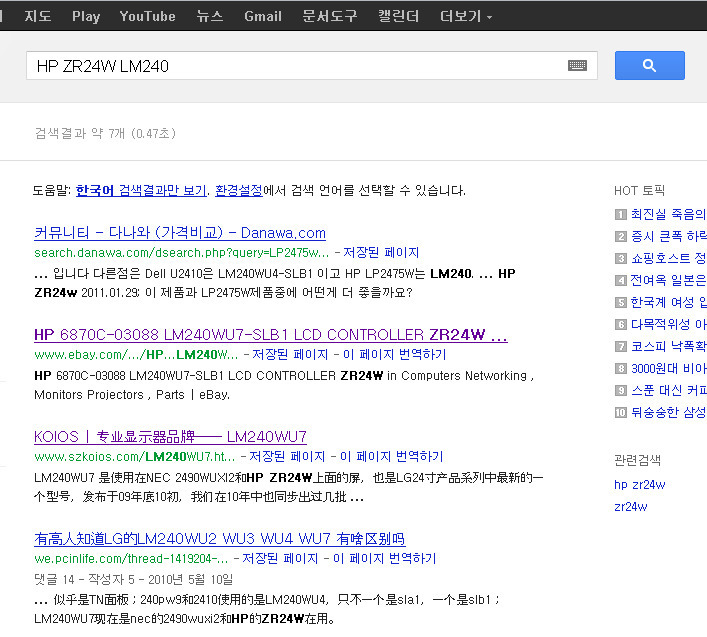The width and height of the screenshot is (707, 637).
Task: Click related search zr24w
Action: pyautogui.click(x=630, y=507)
